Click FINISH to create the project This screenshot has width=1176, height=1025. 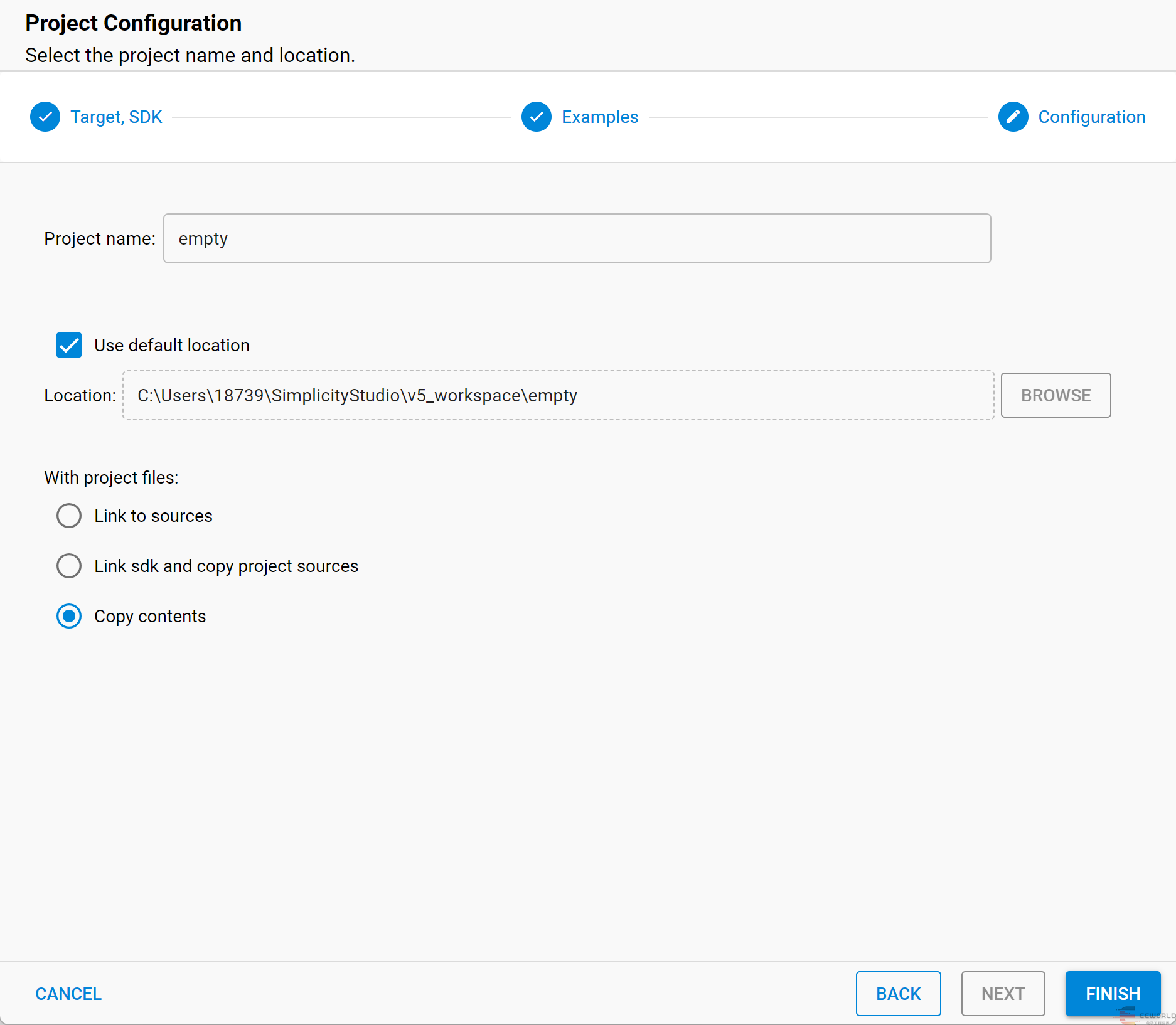coord(1113,994)
